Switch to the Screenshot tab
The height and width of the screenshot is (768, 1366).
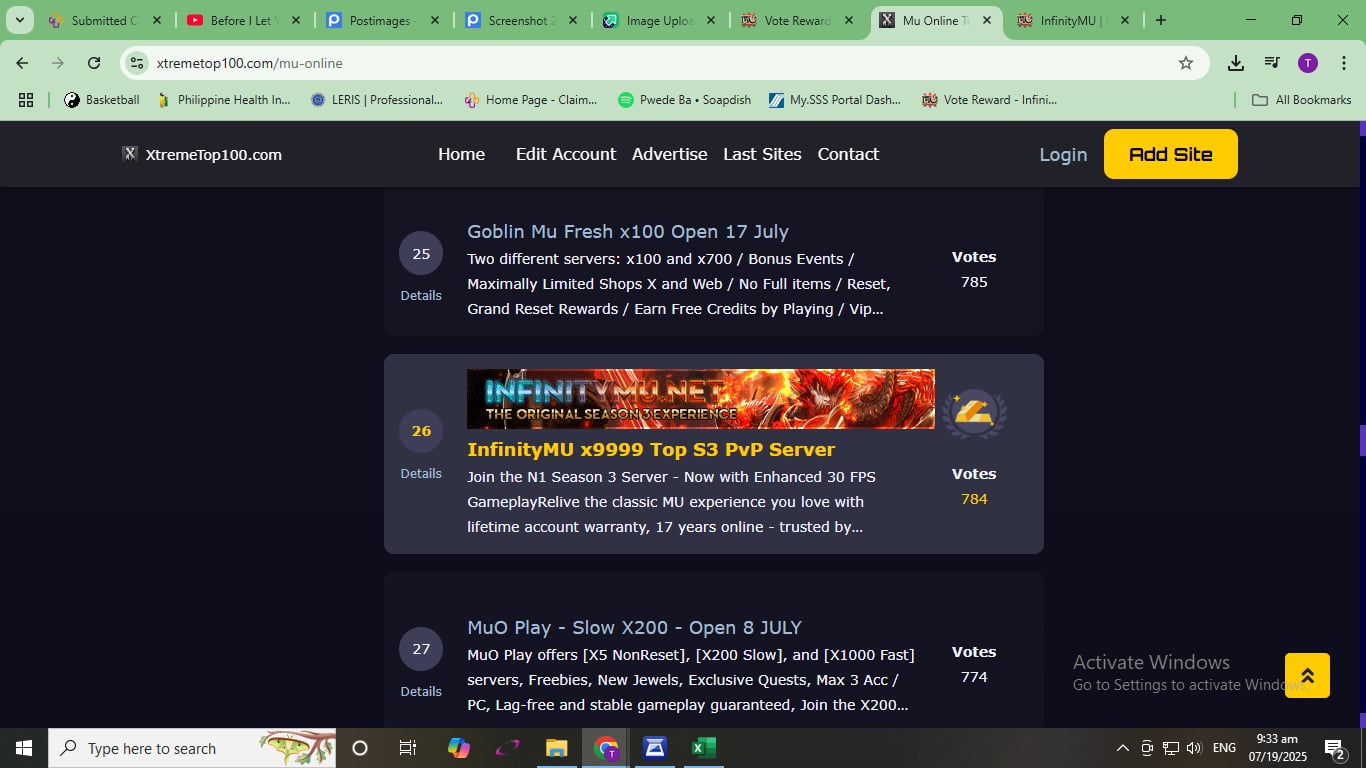[520, 20]
